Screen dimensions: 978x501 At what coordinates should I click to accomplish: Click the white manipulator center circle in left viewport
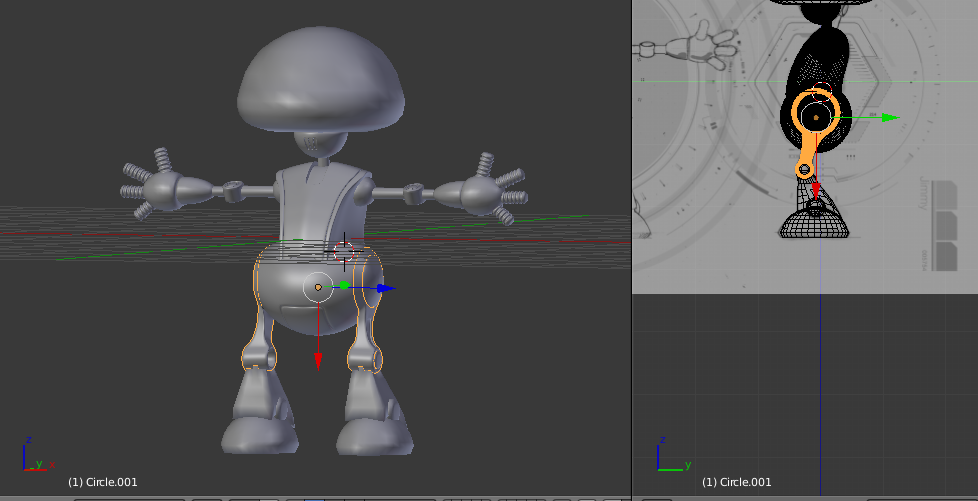pyautogui.click(x=318, y=287)
